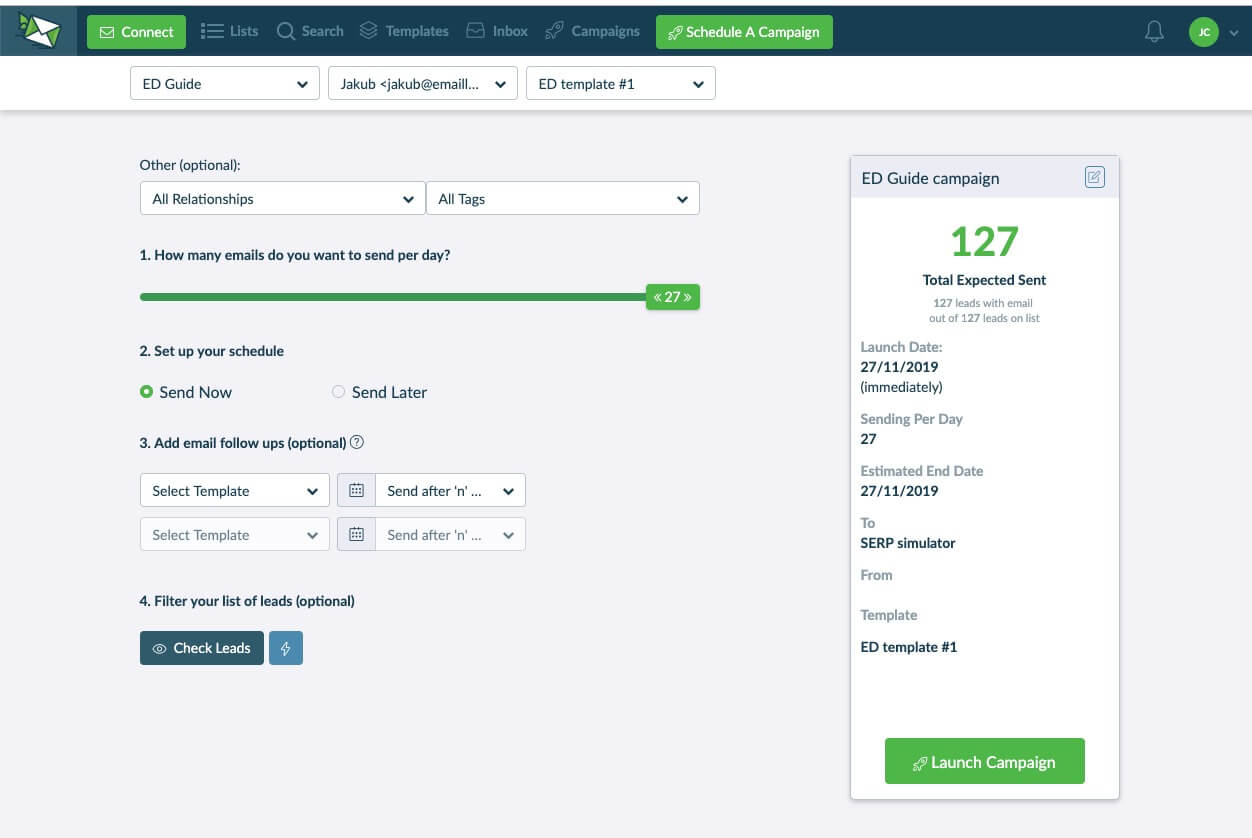Expand the All Relationships dropdown
This screenshot has height=838, width=1252.
click(x=281, y=198)
